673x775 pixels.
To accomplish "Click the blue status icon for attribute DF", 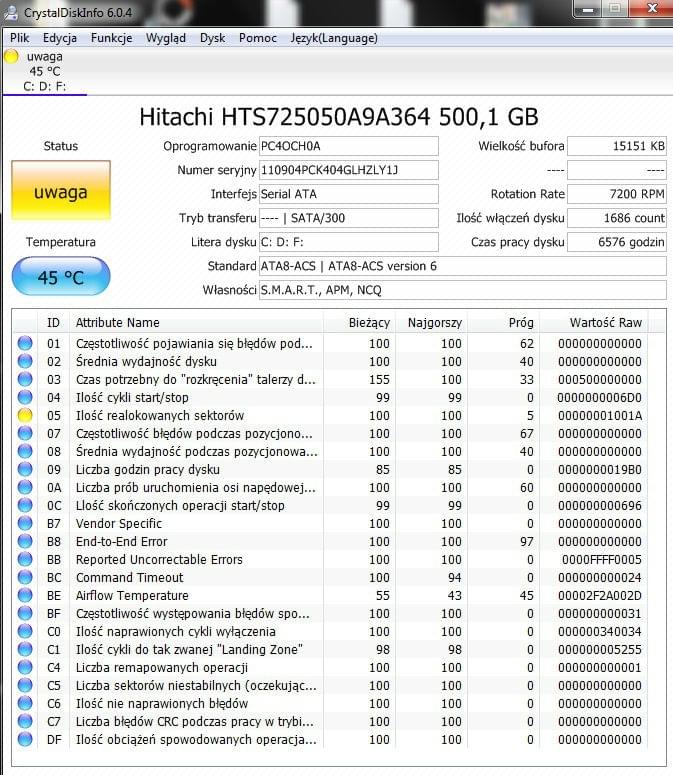I will (x=25, y=739).
